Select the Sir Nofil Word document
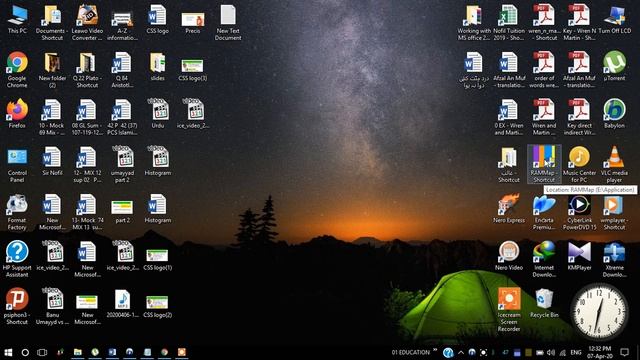The image size is (640, 360). pyautogui.click(x=52, y=161)
